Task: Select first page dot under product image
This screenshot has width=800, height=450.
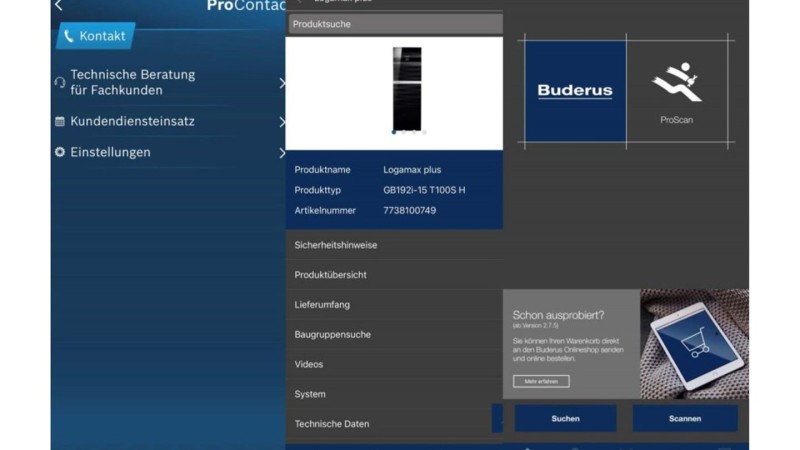Action: [393, 132]
